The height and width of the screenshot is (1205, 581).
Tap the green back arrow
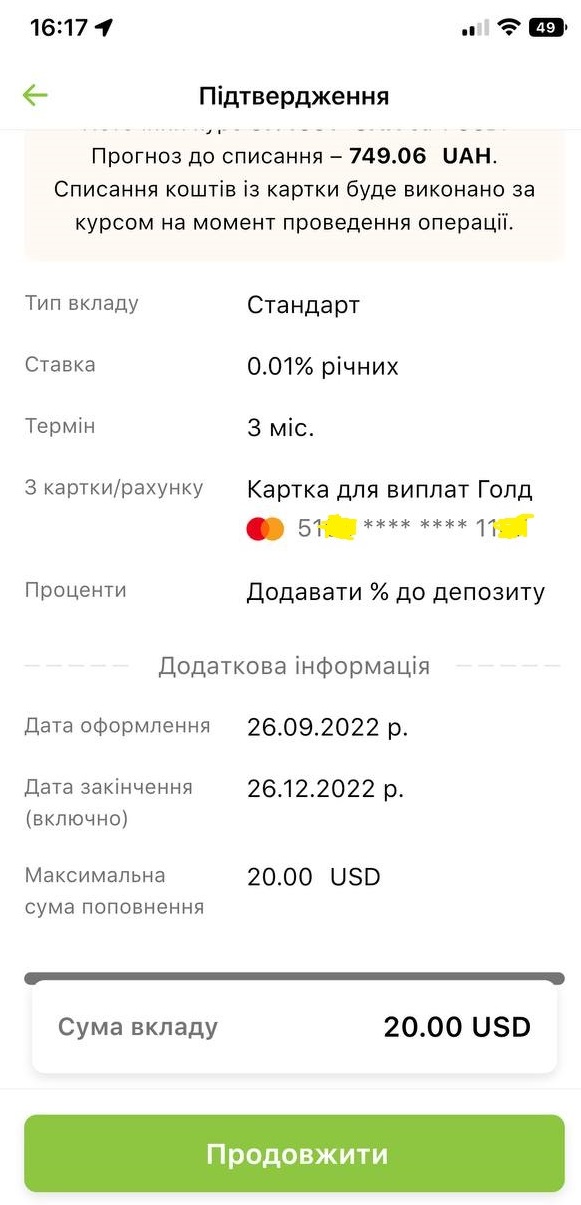click(x=35, y=94)
